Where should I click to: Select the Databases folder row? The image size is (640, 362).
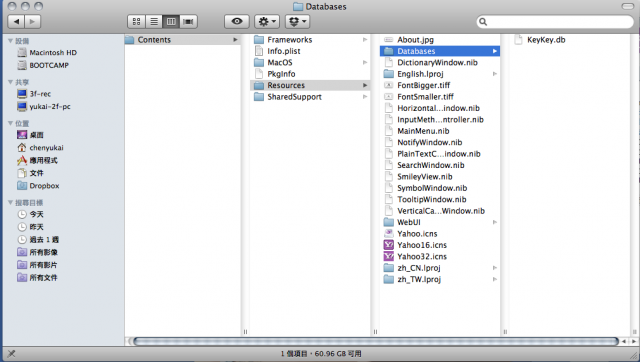[440, 51]
